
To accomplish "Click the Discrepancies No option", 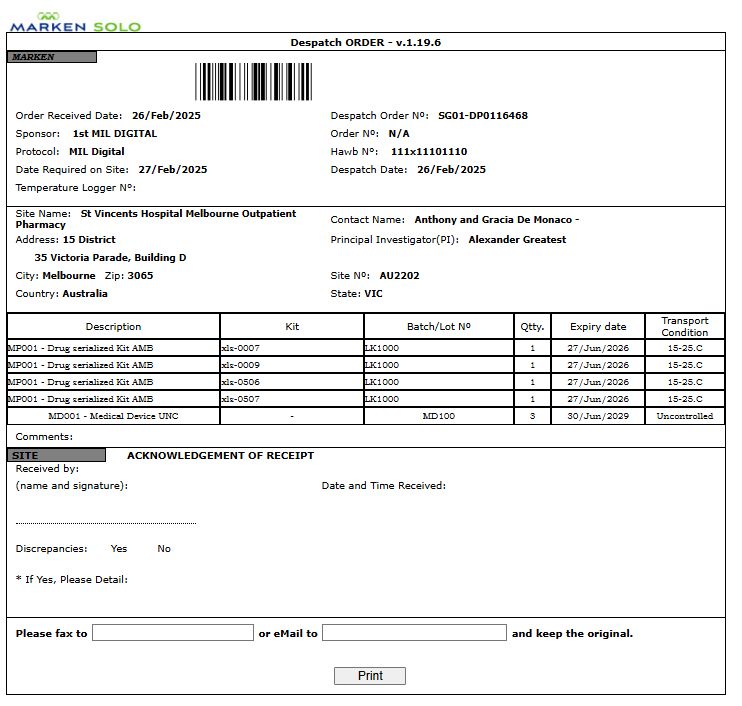I will pos(164,548).
